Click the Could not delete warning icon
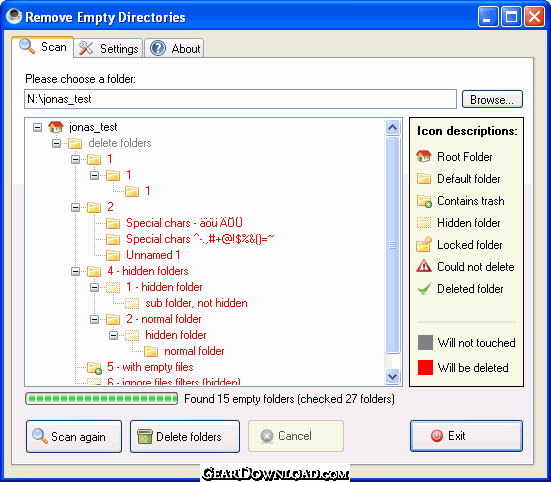 [x=424, y=266]
